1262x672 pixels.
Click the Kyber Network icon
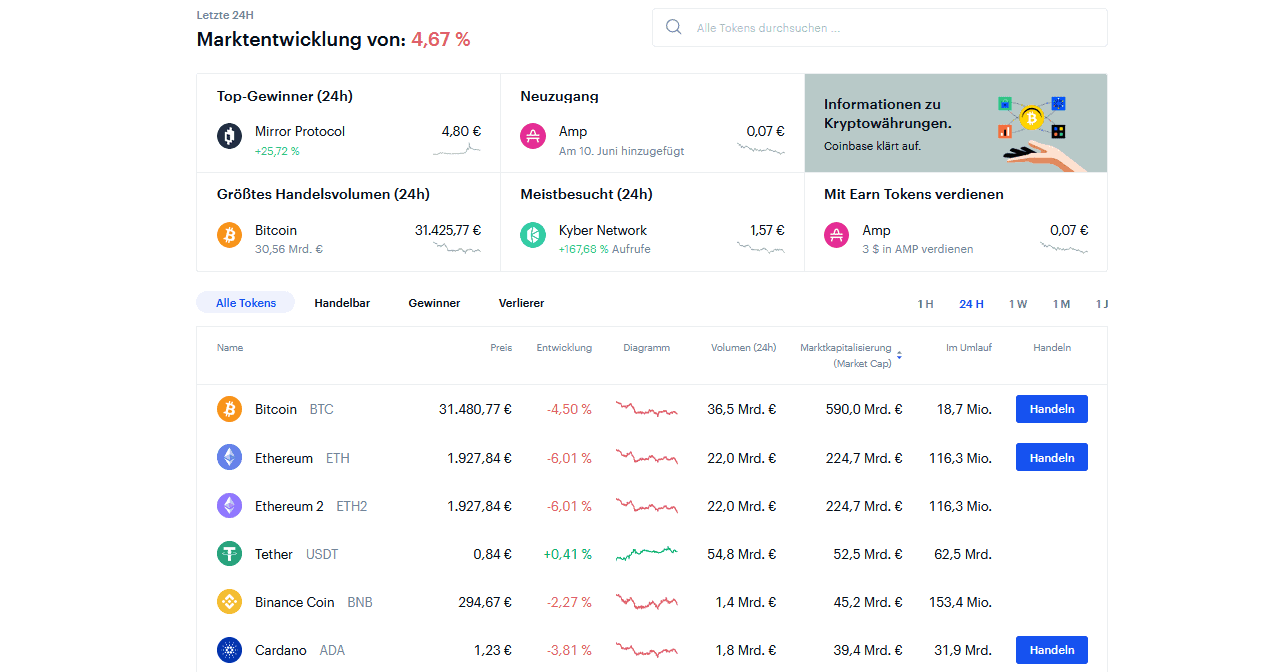(533, 235)
